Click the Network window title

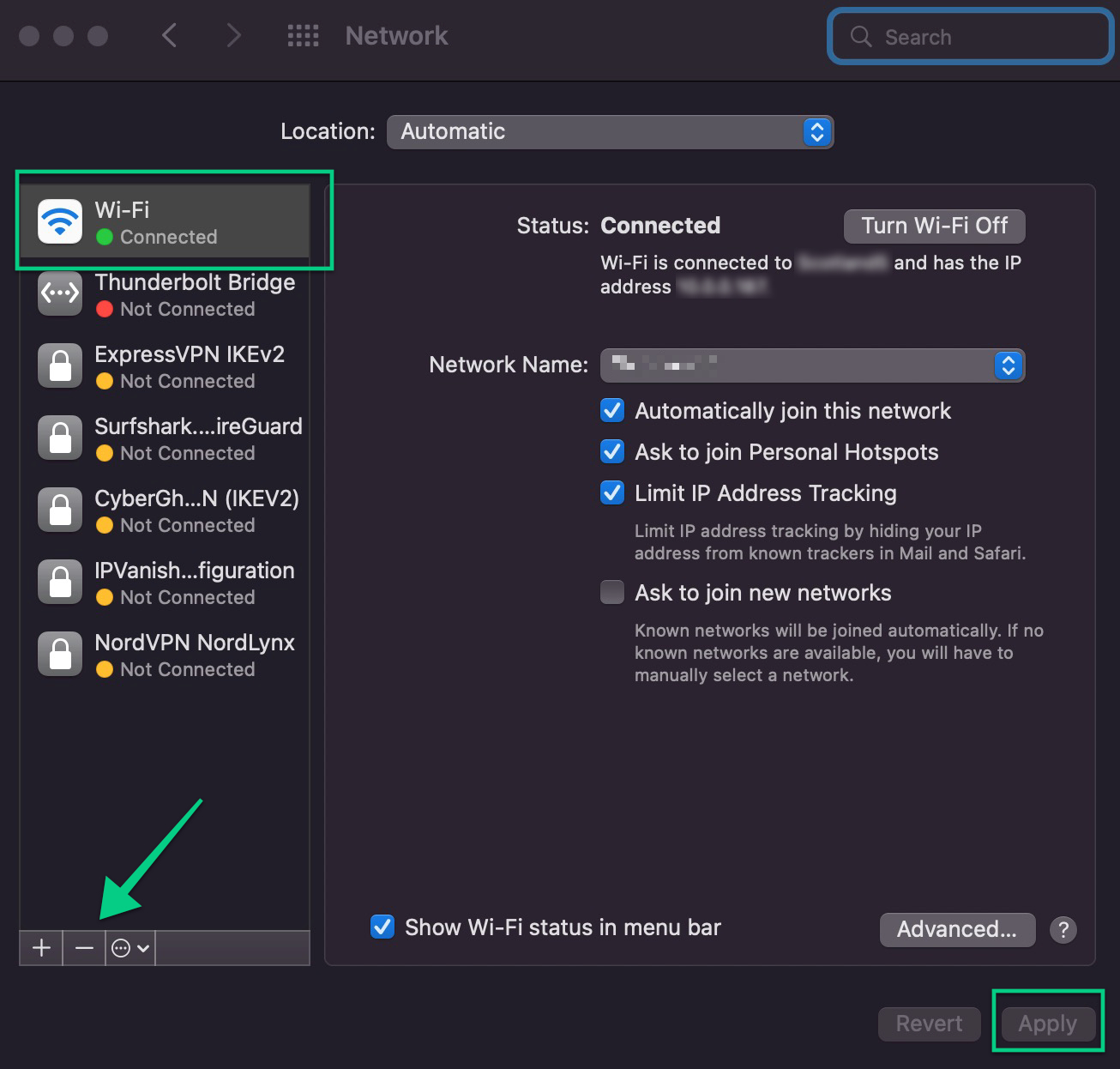[x=396, y=36]
